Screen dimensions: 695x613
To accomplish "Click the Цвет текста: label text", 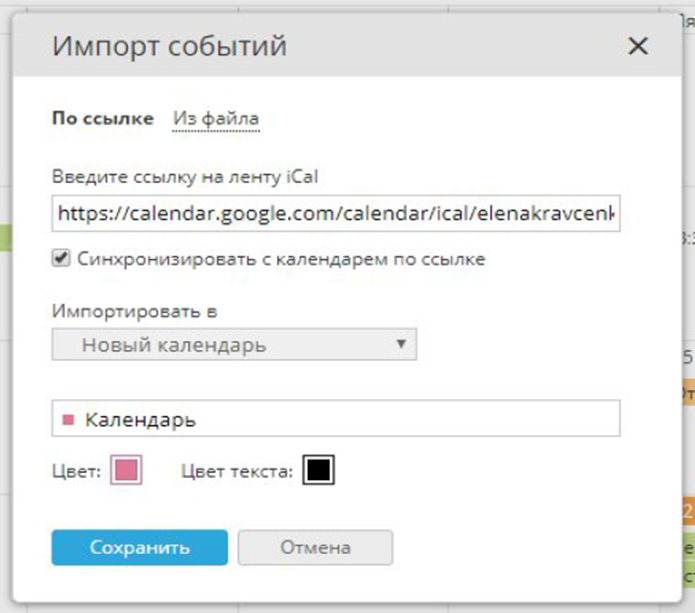I will click(237, 471).
